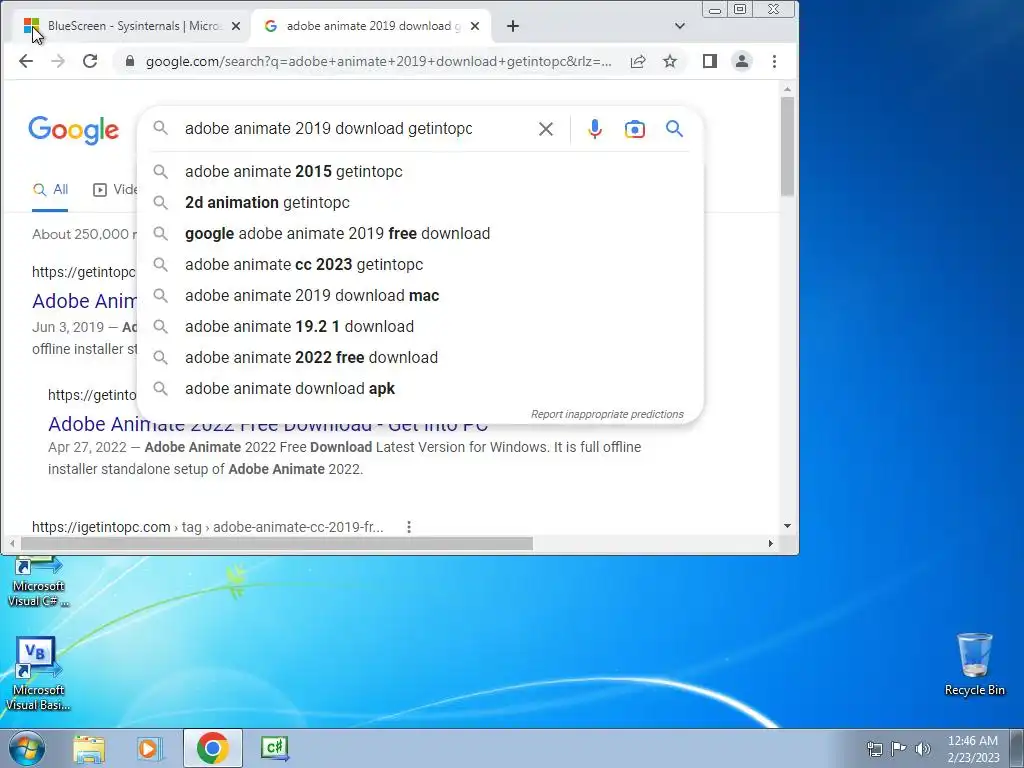Open the Windows Start orb
This screenshot has width=1024, height=768.
(x=27, y=748)
